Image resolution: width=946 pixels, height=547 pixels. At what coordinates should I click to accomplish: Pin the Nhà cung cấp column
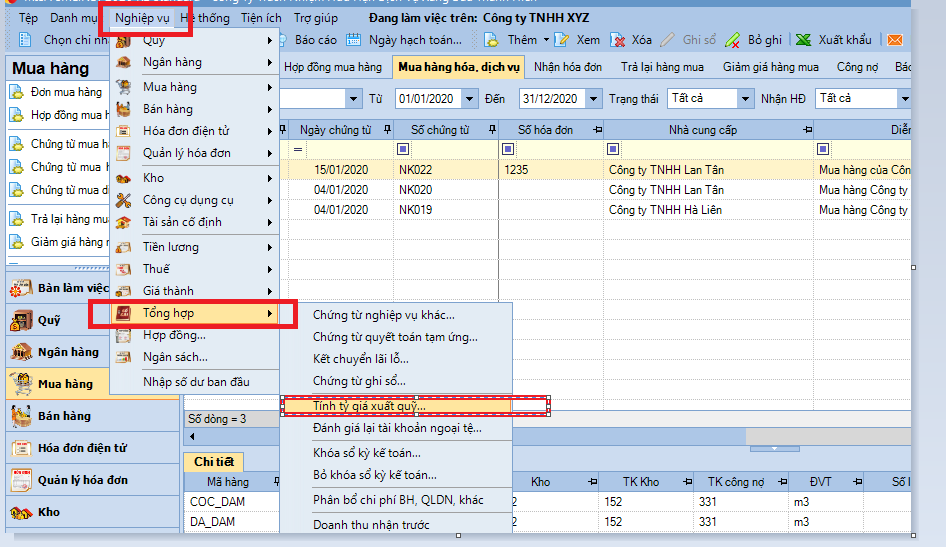point(807,130)
